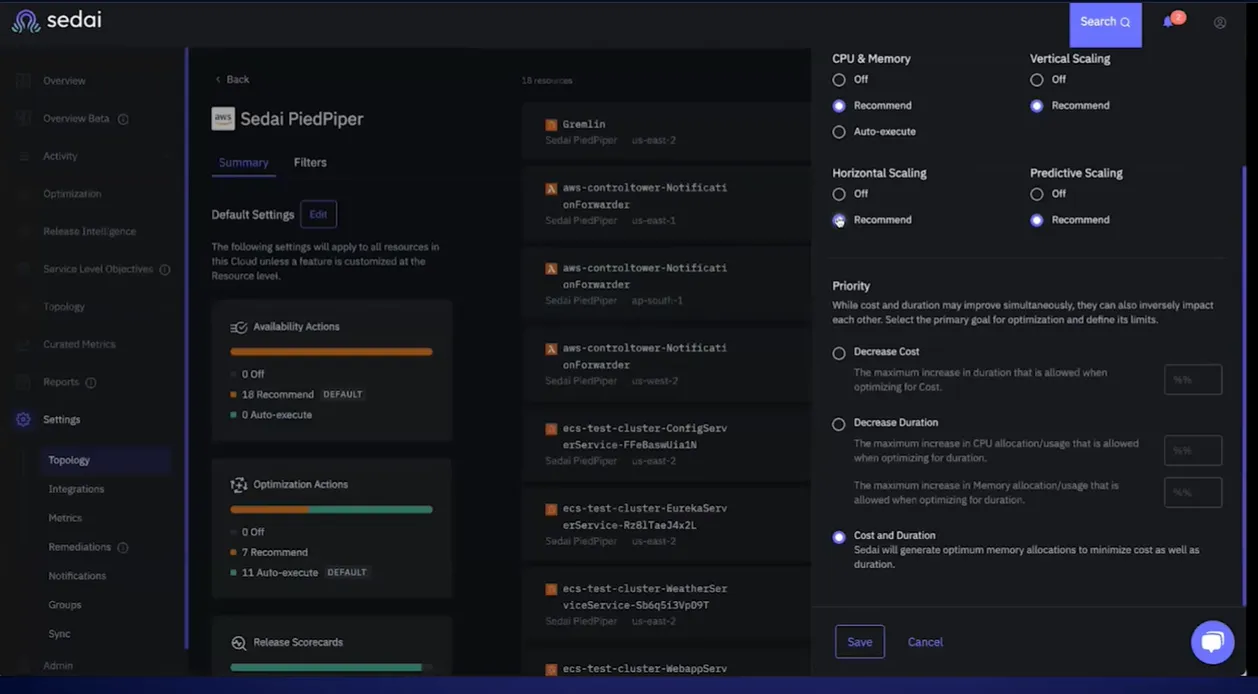1258x694 pixels.
Task: Switch to the Filters tab
Action: point(310,163)
